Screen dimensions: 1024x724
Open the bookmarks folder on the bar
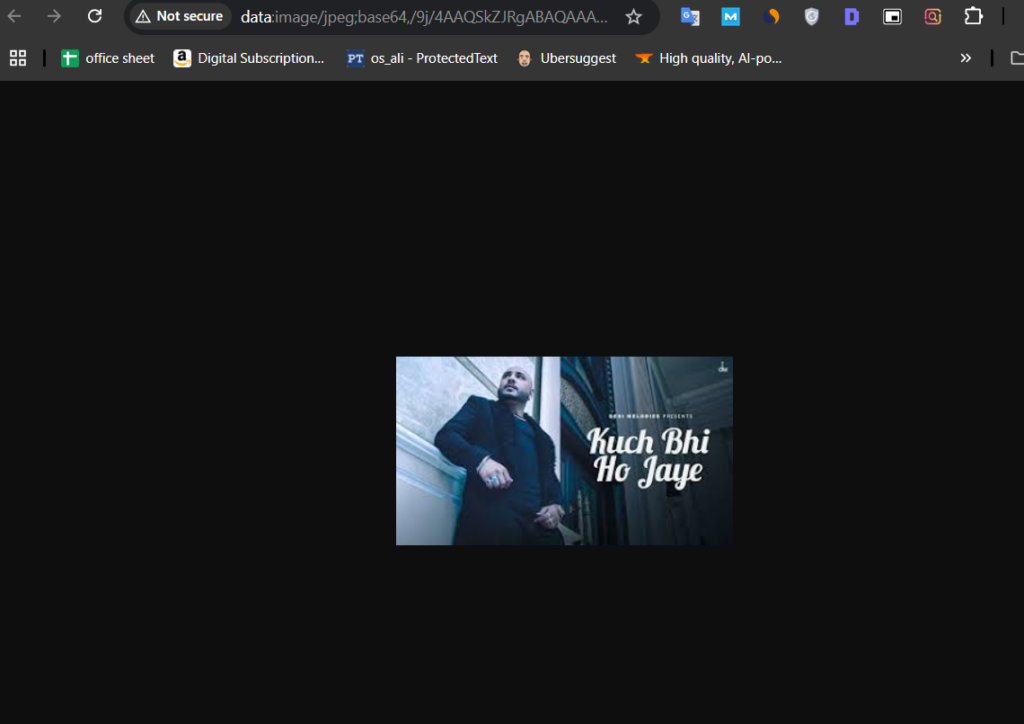1017,58
